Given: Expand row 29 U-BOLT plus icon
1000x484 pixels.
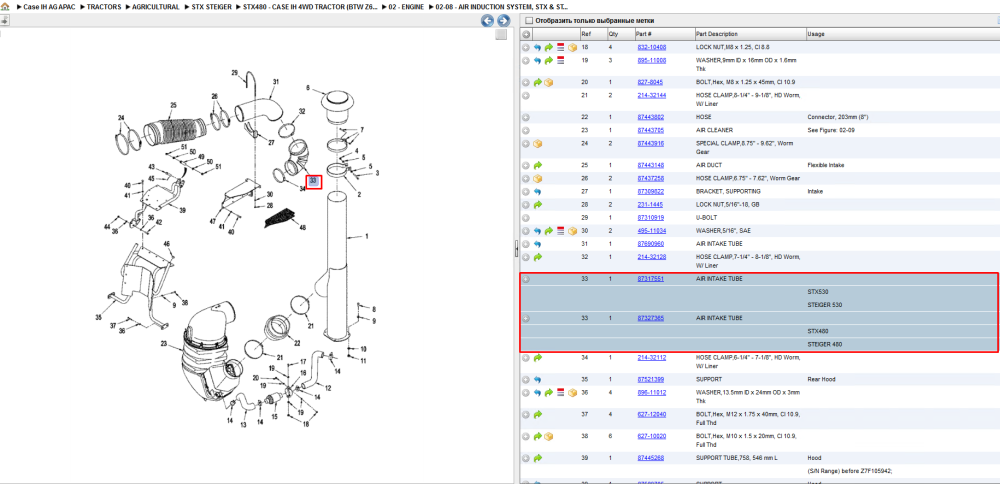Looking at the screenshot, I should pyautogui.click(x=526, y=218).
